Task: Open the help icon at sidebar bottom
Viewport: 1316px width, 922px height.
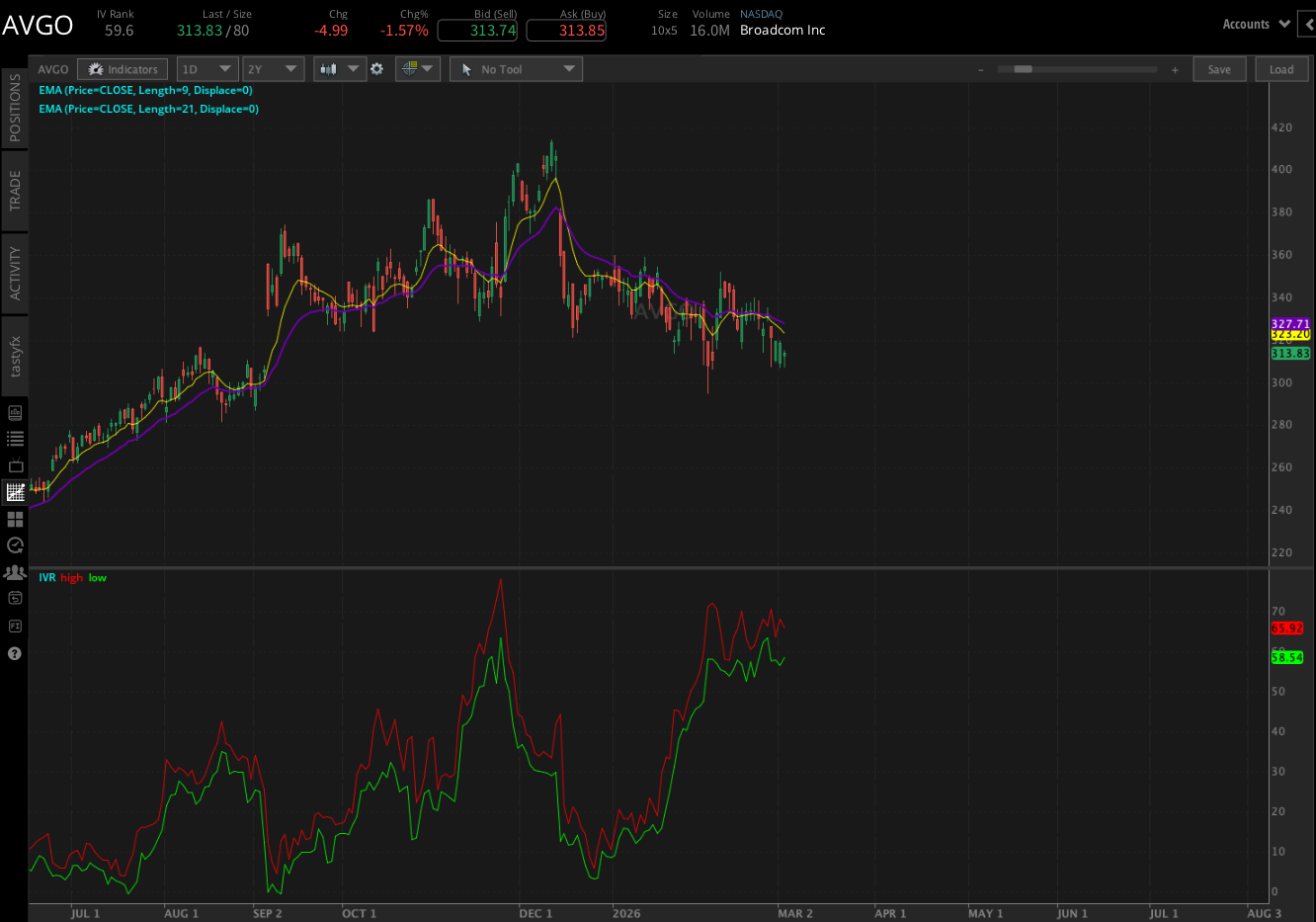Action: point(14,653)
